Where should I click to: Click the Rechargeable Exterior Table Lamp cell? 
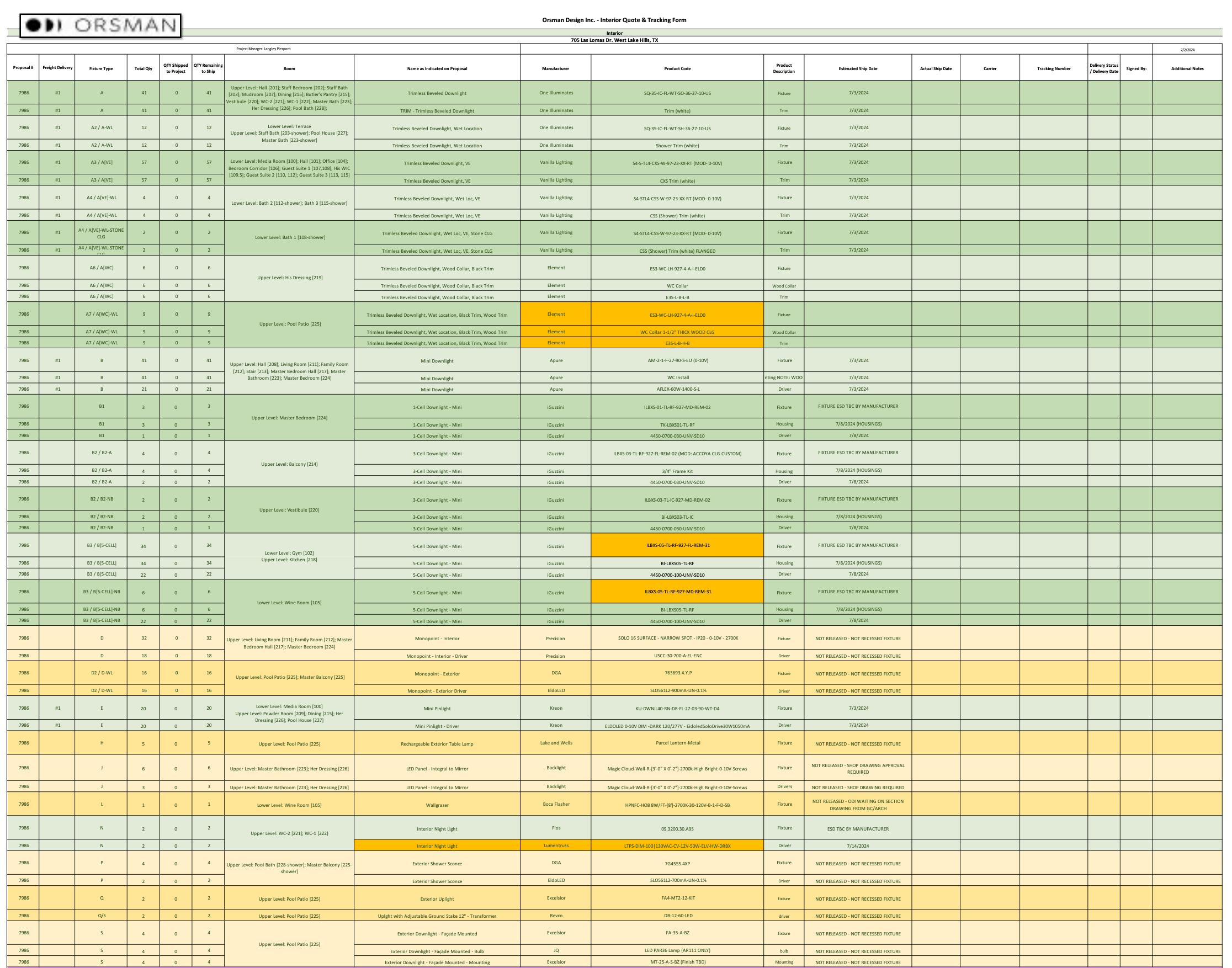[x=437, y=743]
